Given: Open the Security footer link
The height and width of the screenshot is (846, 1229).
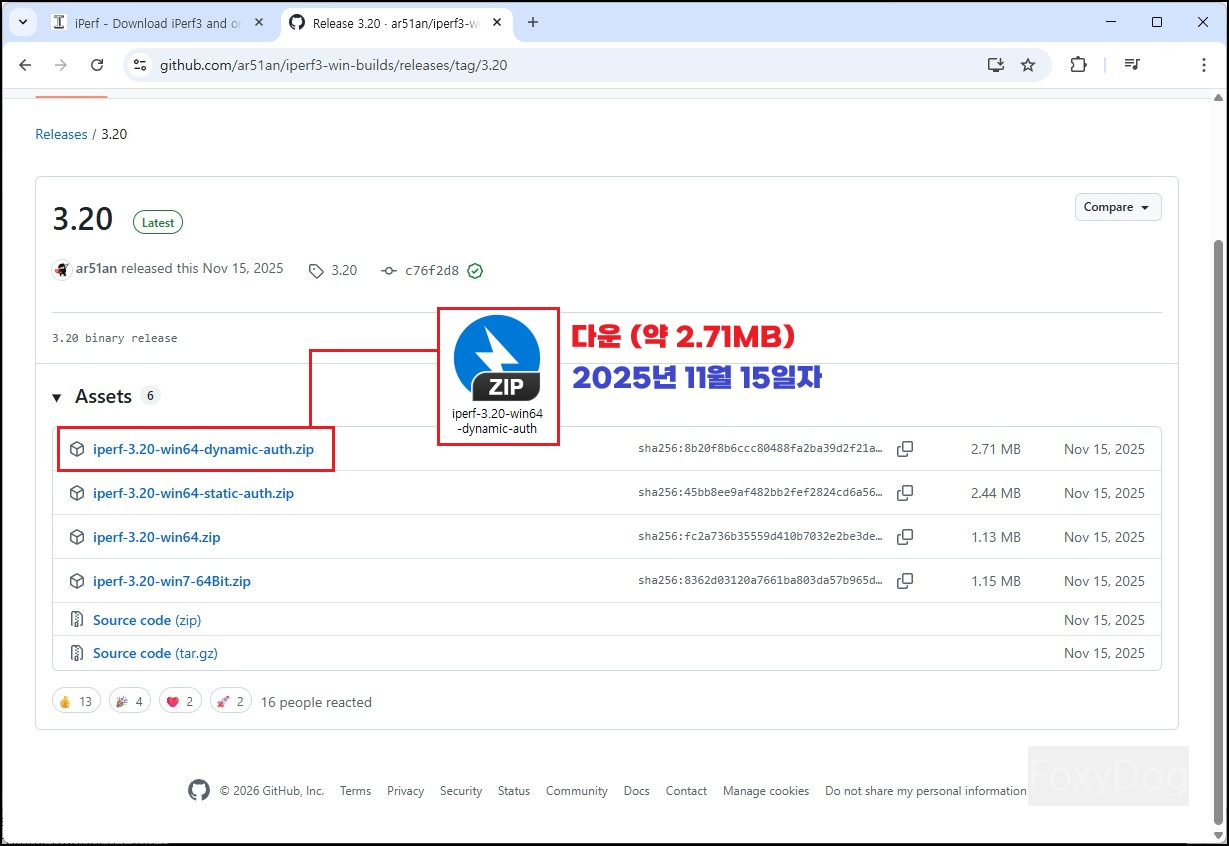Looking at the screenshot, I should click(x=461, y=791).
